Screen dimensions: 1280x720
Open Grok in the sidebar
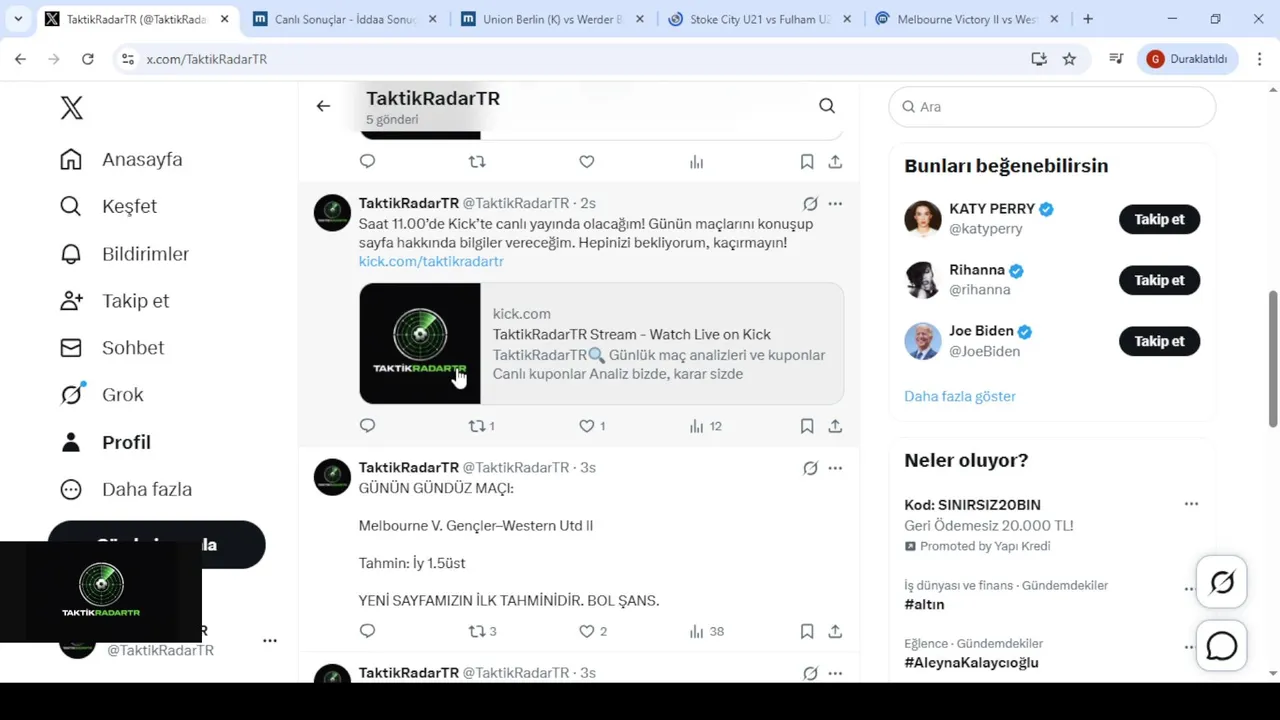tap(102, 395)
